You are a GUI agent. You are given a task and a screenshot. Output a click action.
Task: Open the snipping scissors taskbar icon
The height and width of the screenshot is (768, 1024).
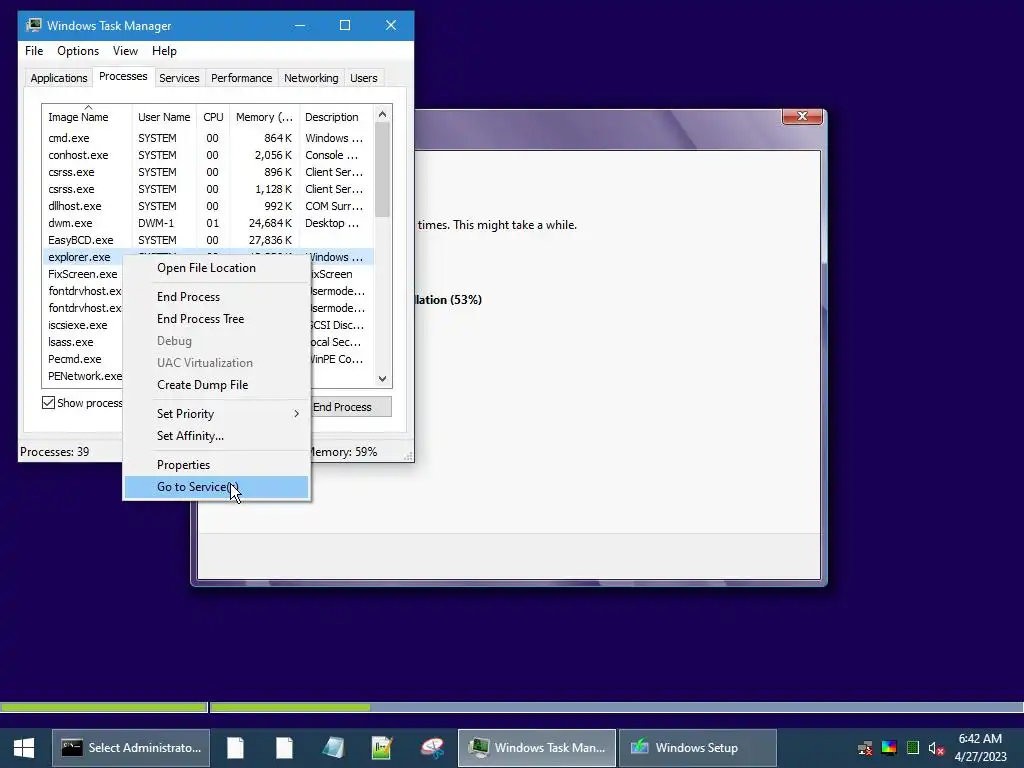[x=432, y=748]
